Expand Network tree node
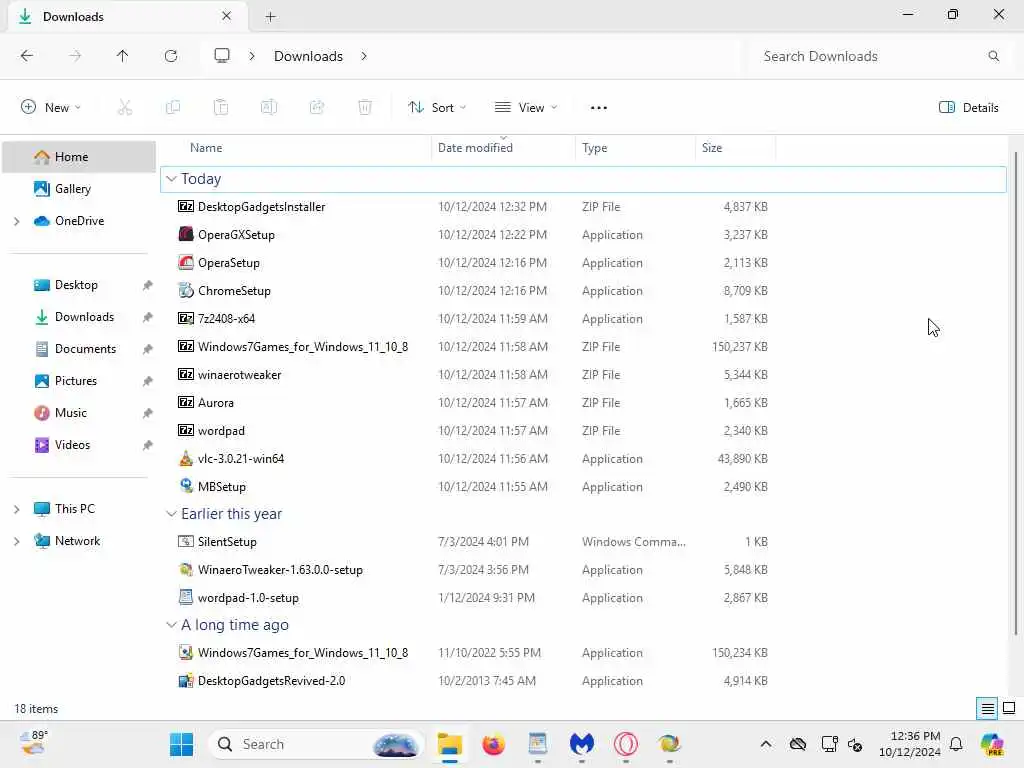1024x768 pixels. tap(16, 541)
